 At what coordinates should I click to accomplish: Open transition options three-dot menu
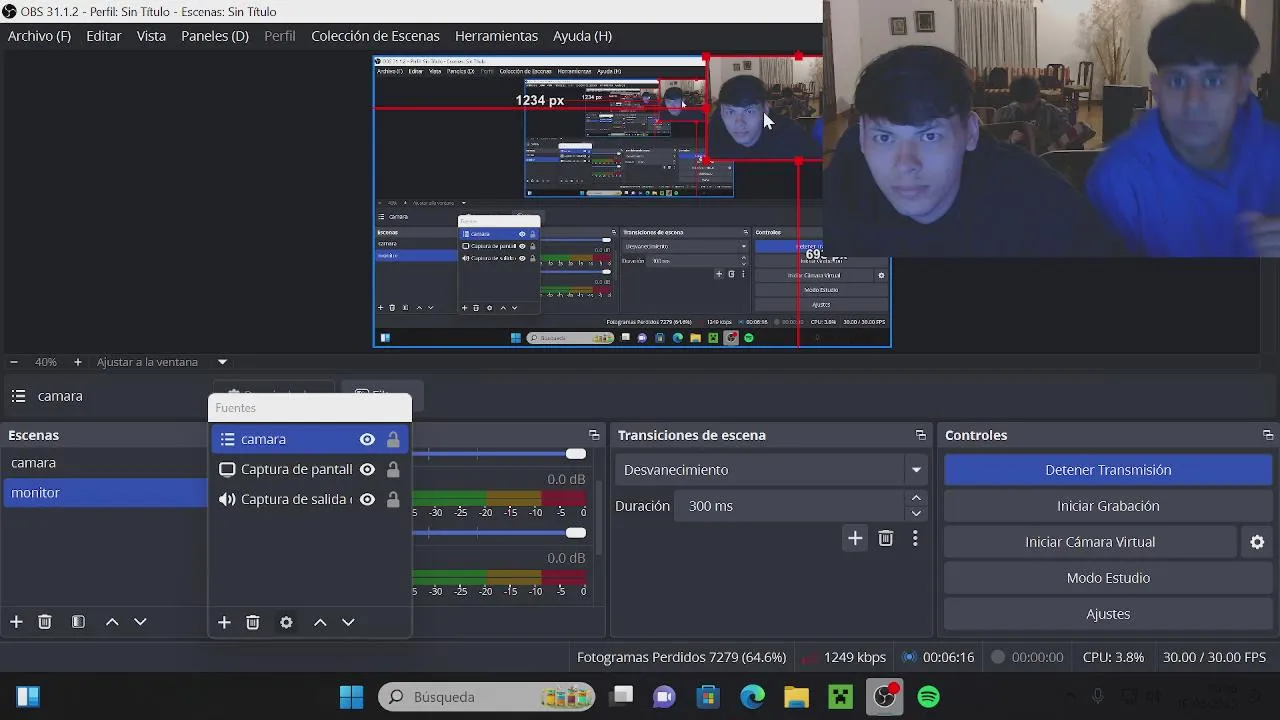point(915,539)
